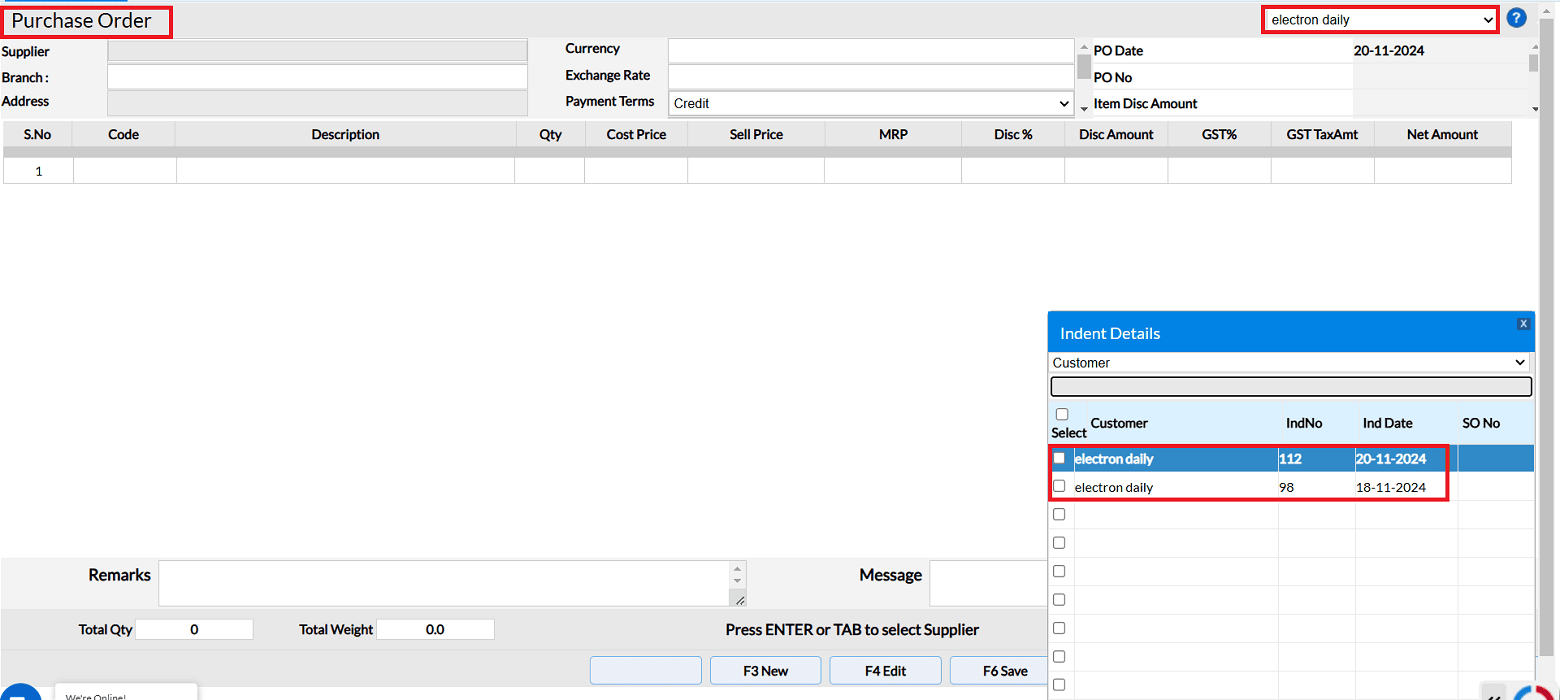Screen dimensions: 1560x700
Task: Click the Supplier input field
Action: pyautogui.click(x=317, y=51)
